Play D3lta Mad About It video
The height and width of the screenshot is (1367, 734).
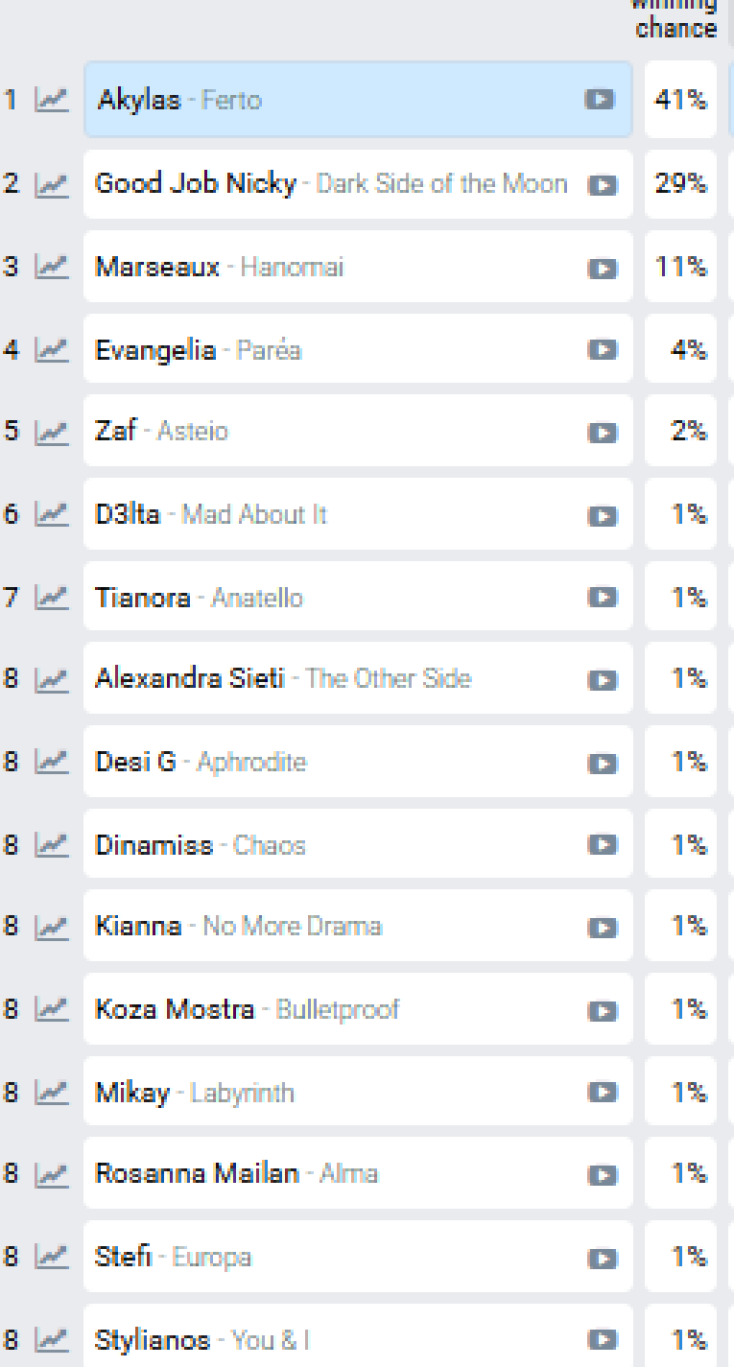tap(602, 515)
